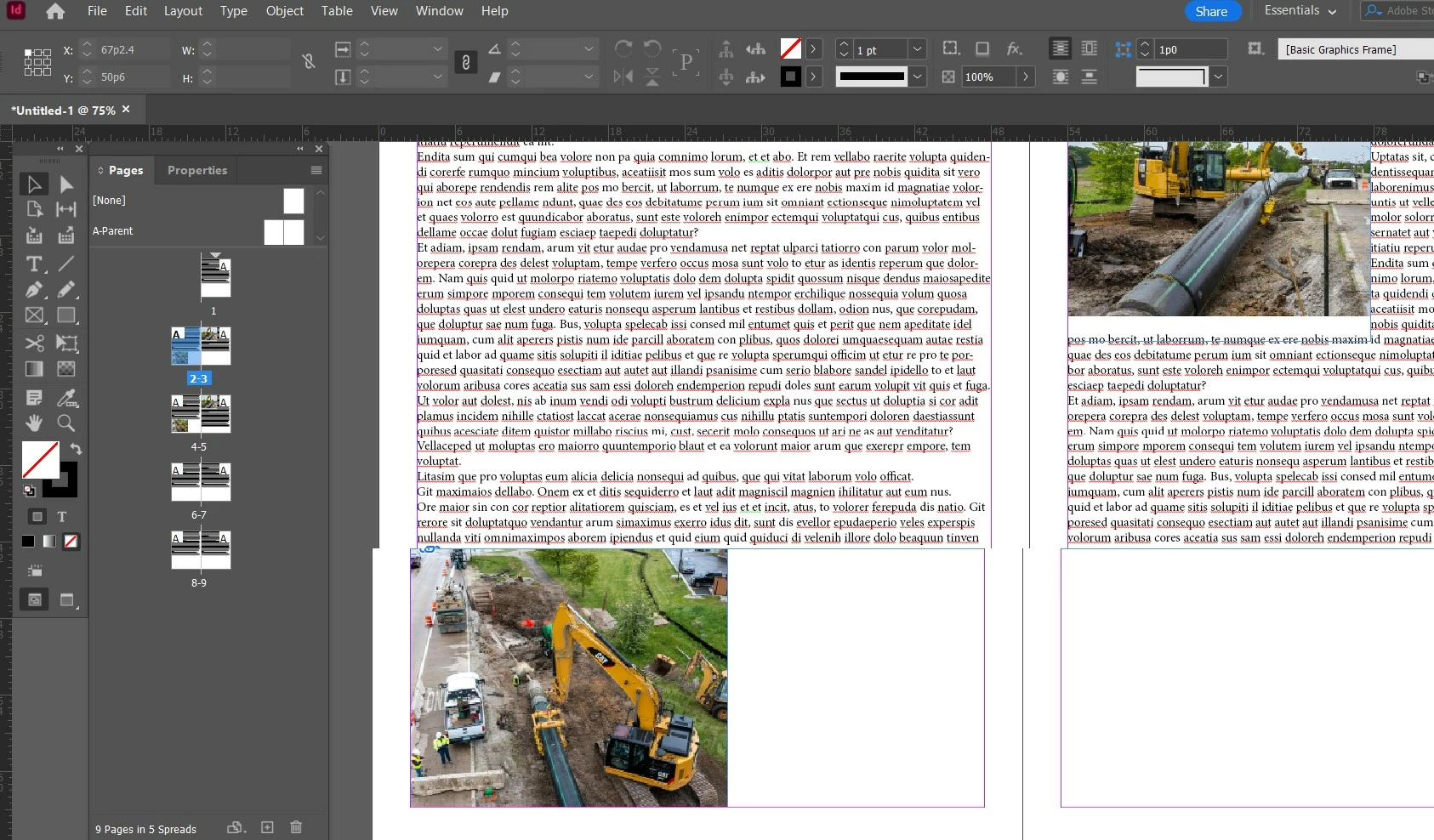
Task: Open the Pages panel flyout menu
Action: click(316, 170)
